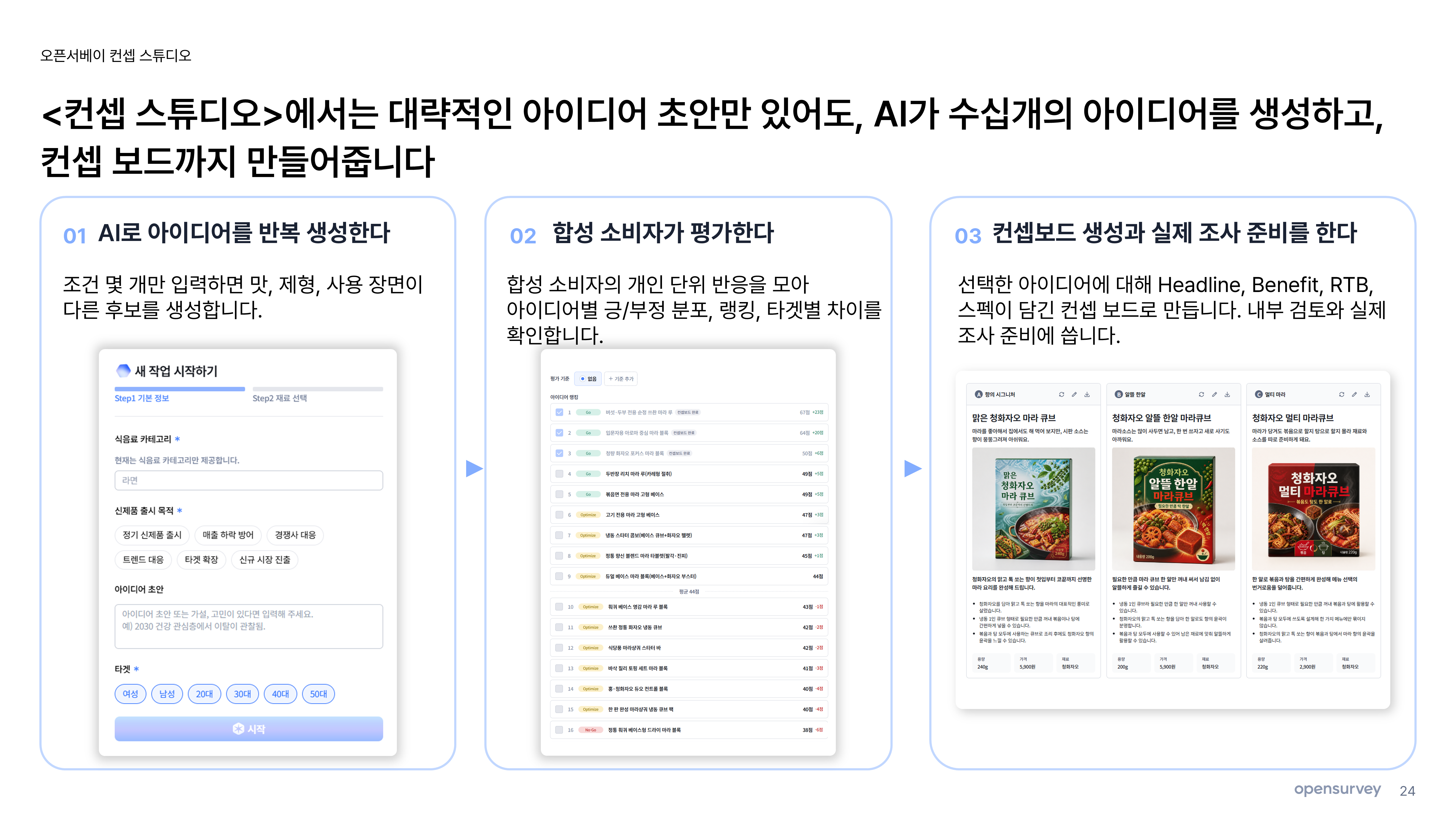Check idea 12 식당풍 마라샹궈 스타터 바
Screen dimensions: 1456x819
click(x=559, y=648)
